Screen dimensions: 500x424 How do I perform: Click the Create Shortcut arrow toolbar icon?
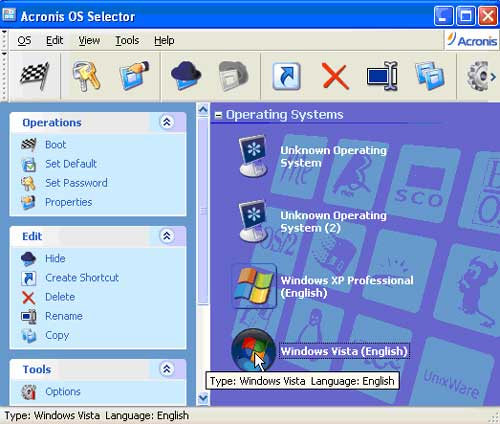pos(286,76)
